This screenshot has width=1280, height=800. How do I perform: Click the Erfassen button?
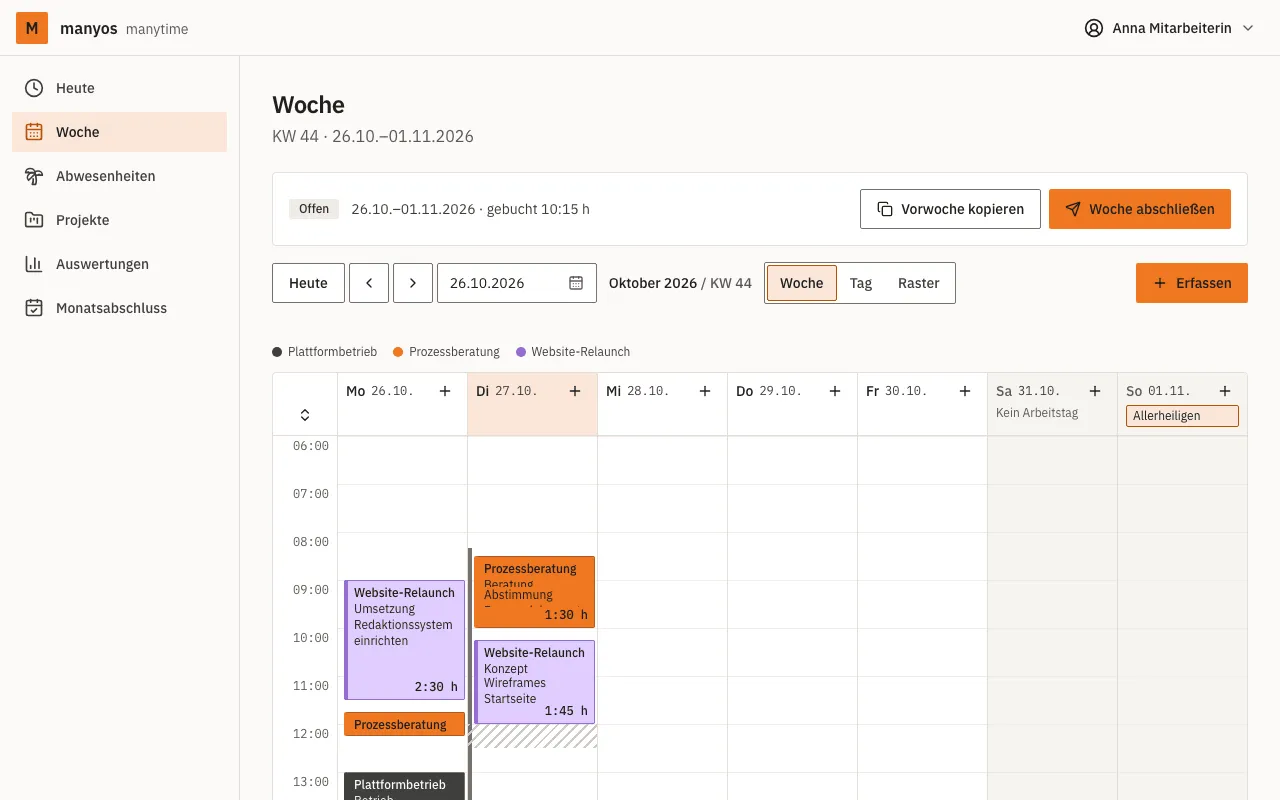[1192, 283]
